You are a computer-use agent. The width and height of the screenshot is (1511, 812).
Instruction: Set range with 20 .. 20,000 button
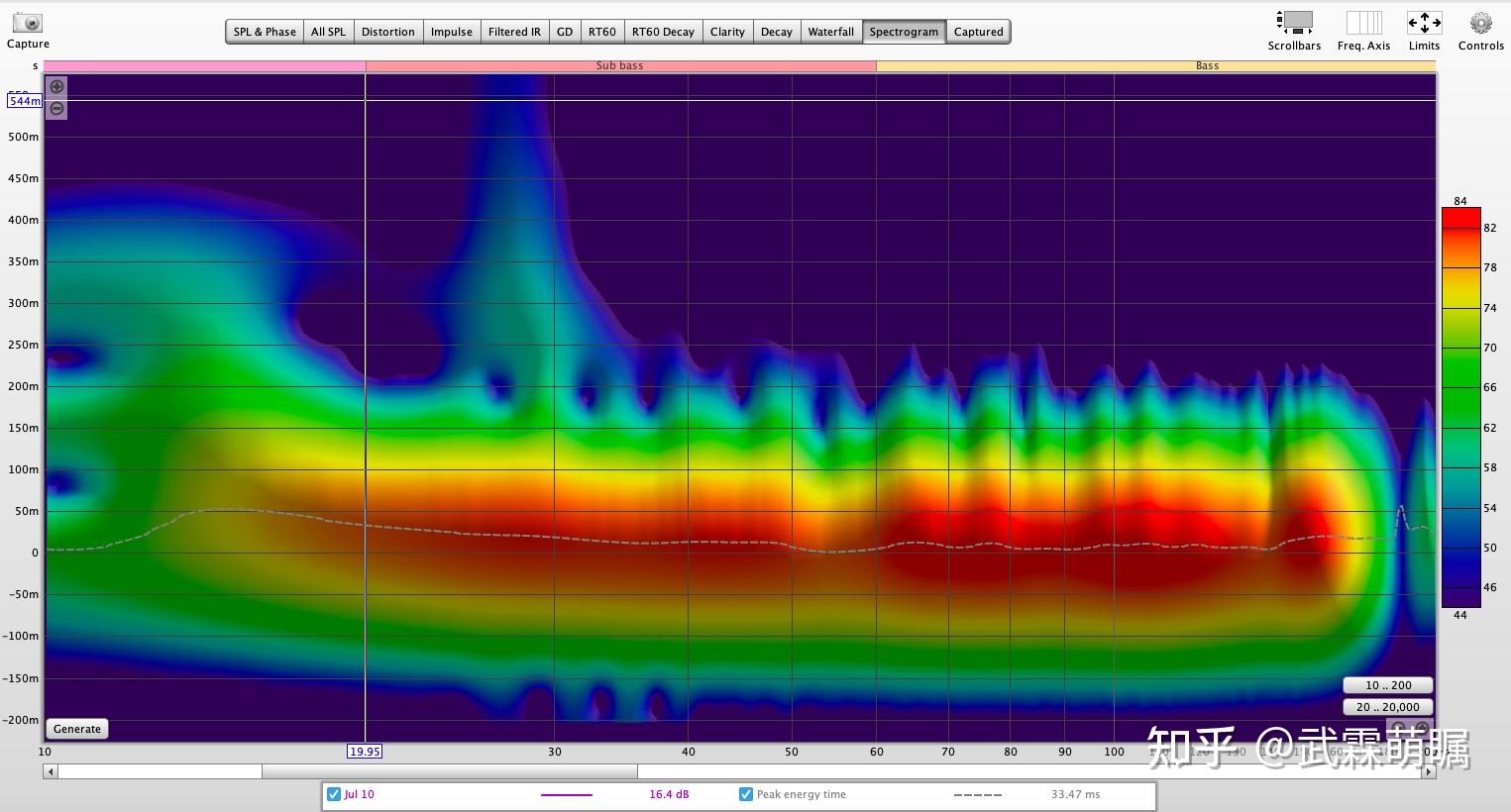tap(1388, 707)
